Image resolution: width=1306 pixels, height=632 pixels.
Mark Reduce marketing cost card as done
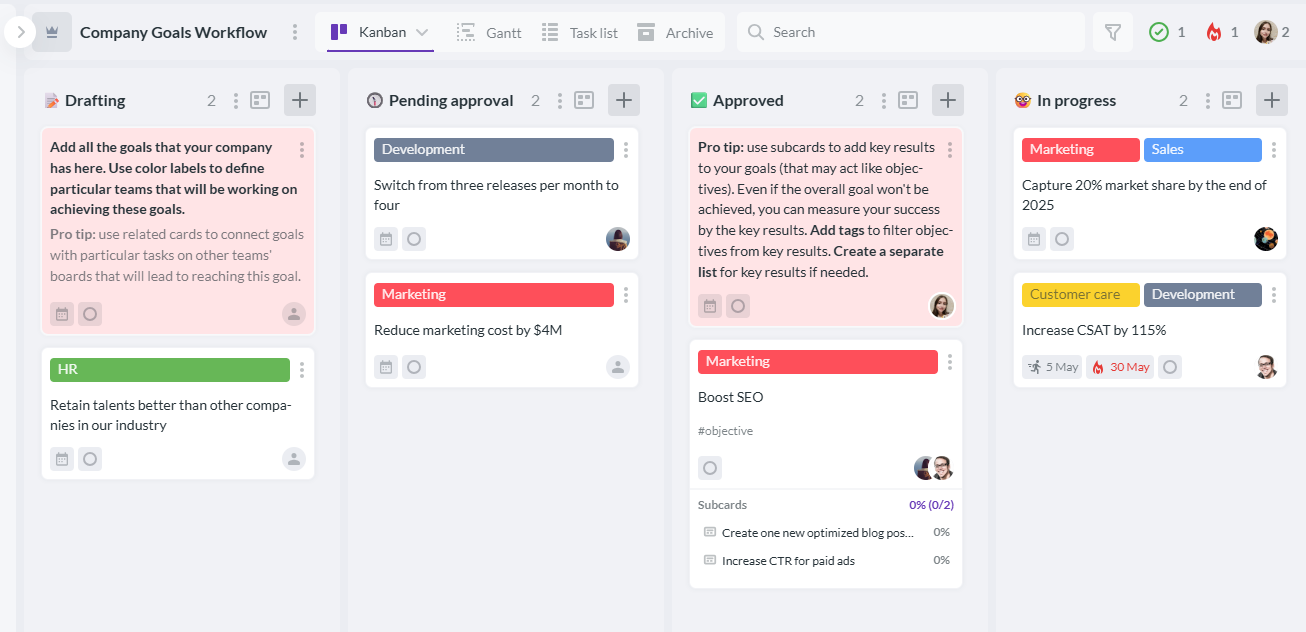point(414,367)
